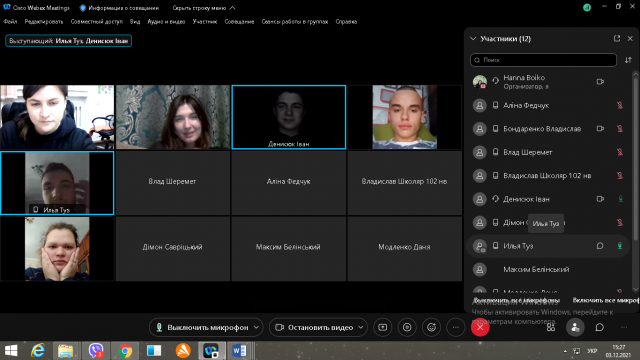The image size is (640, 360).
Task: Click Бондаренко Владислав's camera icon
Action: 600,129
